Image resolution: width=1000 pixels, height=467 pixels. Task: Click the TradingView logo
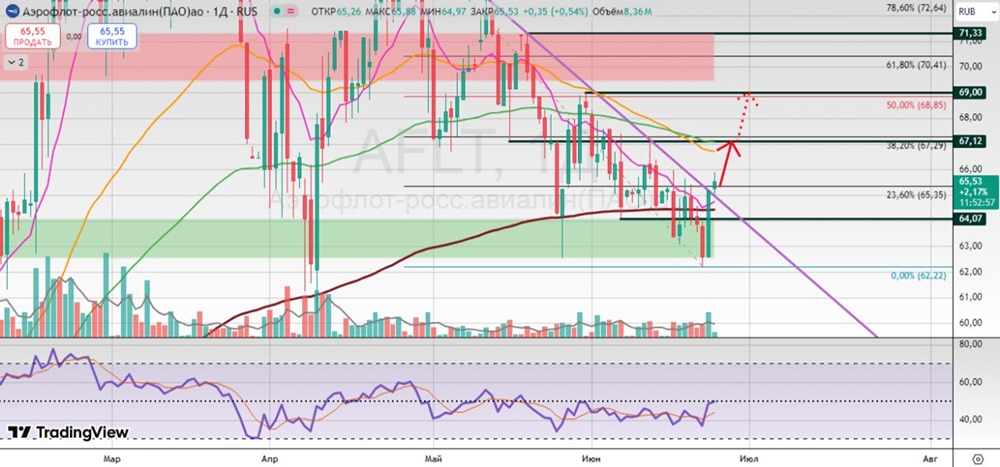point(68,432)
